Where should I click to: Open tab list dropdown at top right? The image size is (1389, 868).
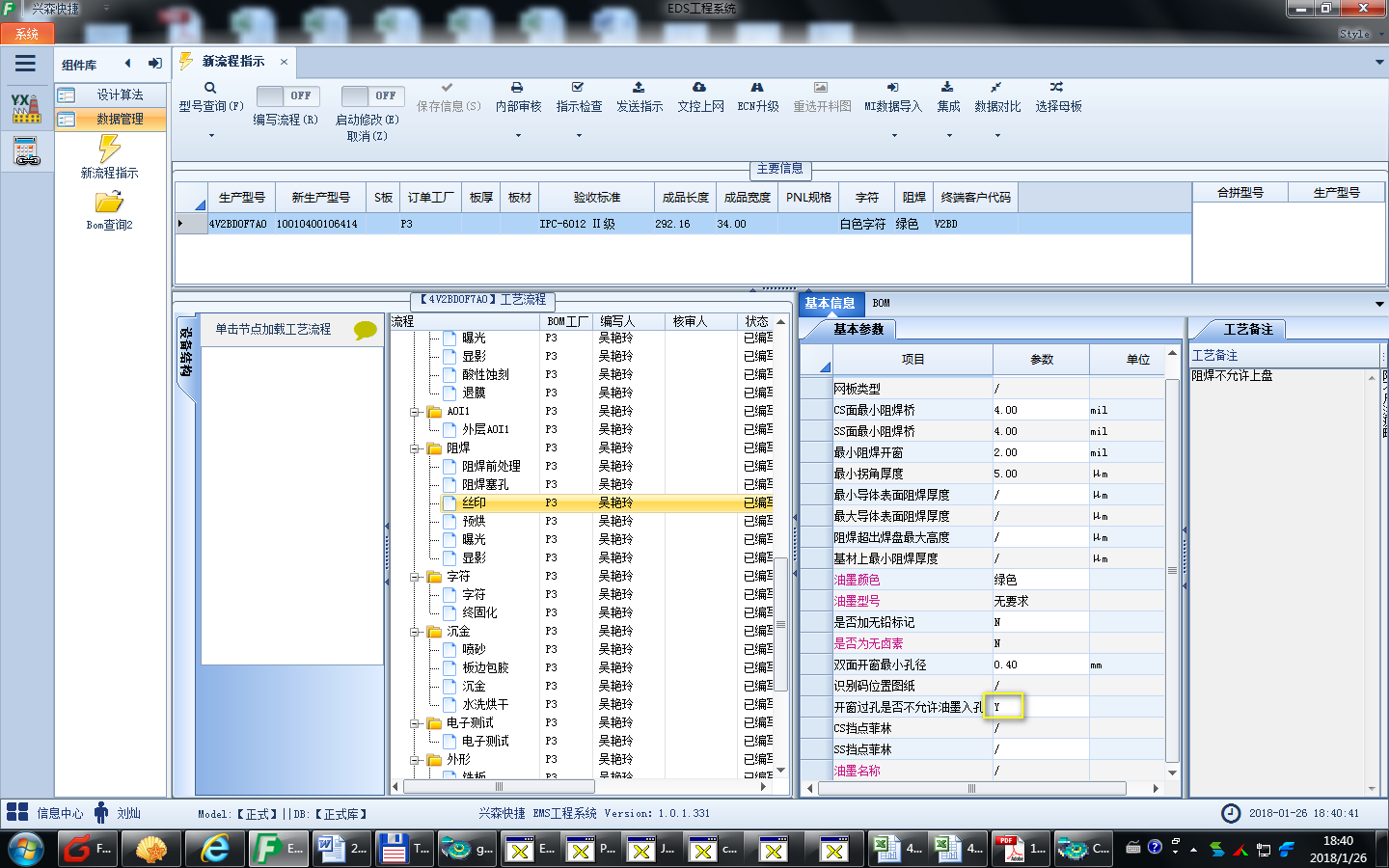(1379, 63)
